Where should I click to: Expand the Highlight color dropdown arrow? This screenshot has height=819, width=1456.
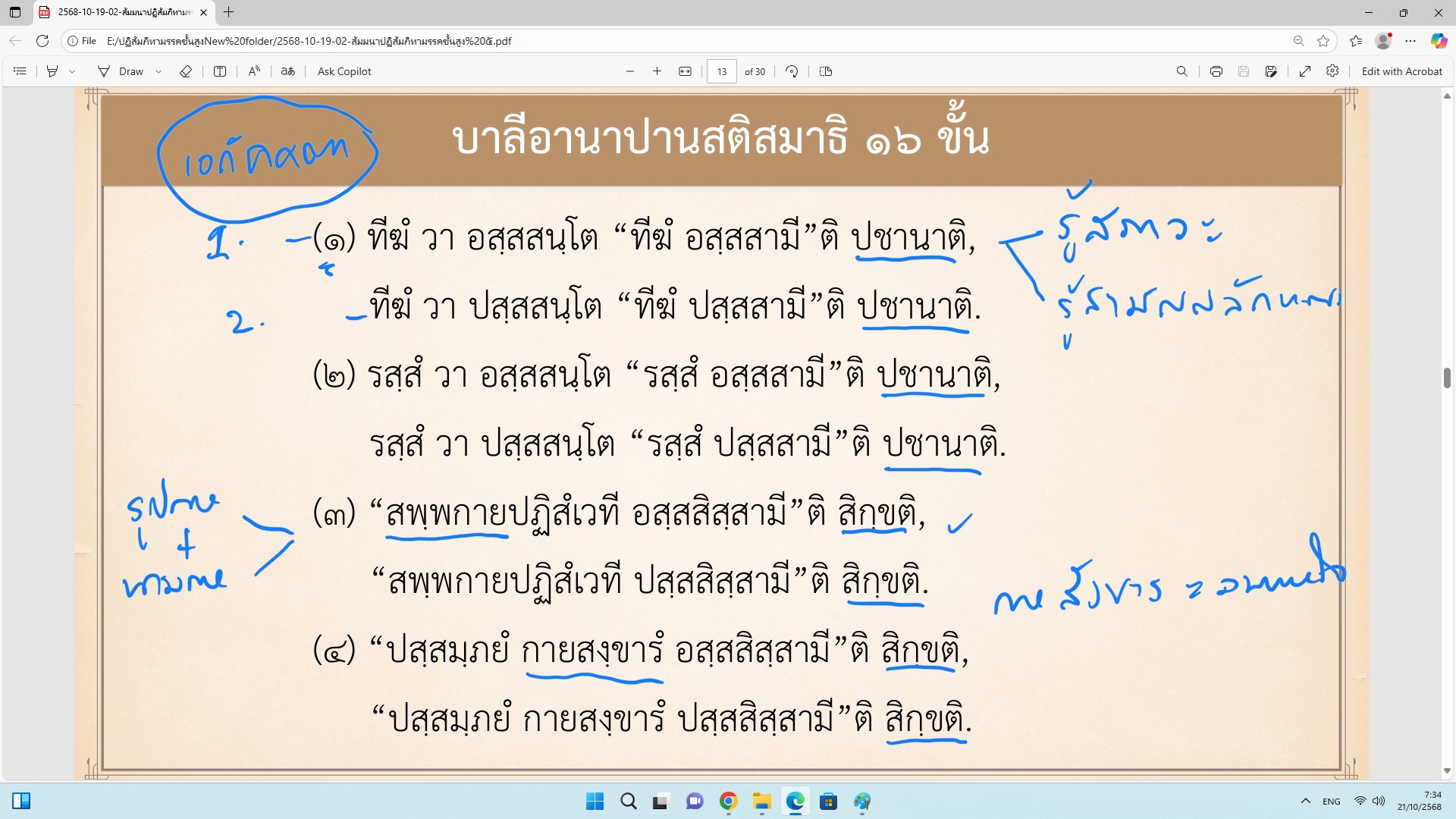72,71
